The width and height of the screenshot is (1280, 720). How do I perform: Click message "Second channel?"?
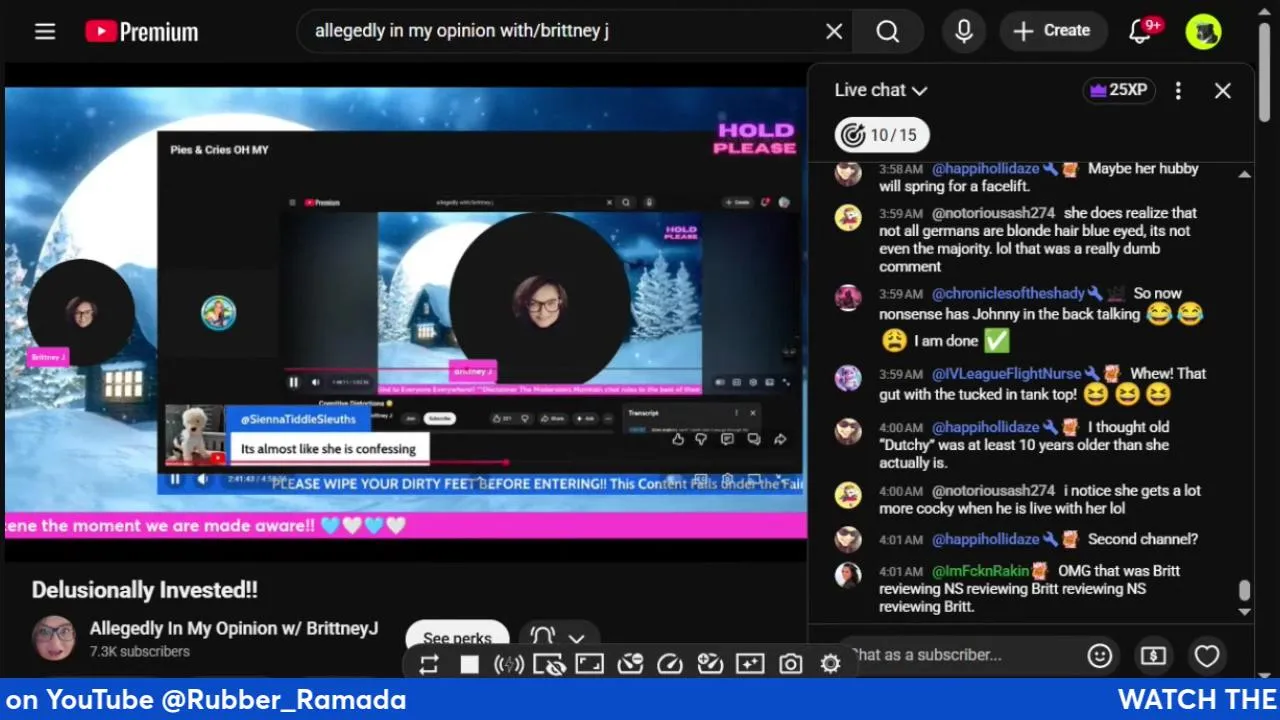(1142, 539)
